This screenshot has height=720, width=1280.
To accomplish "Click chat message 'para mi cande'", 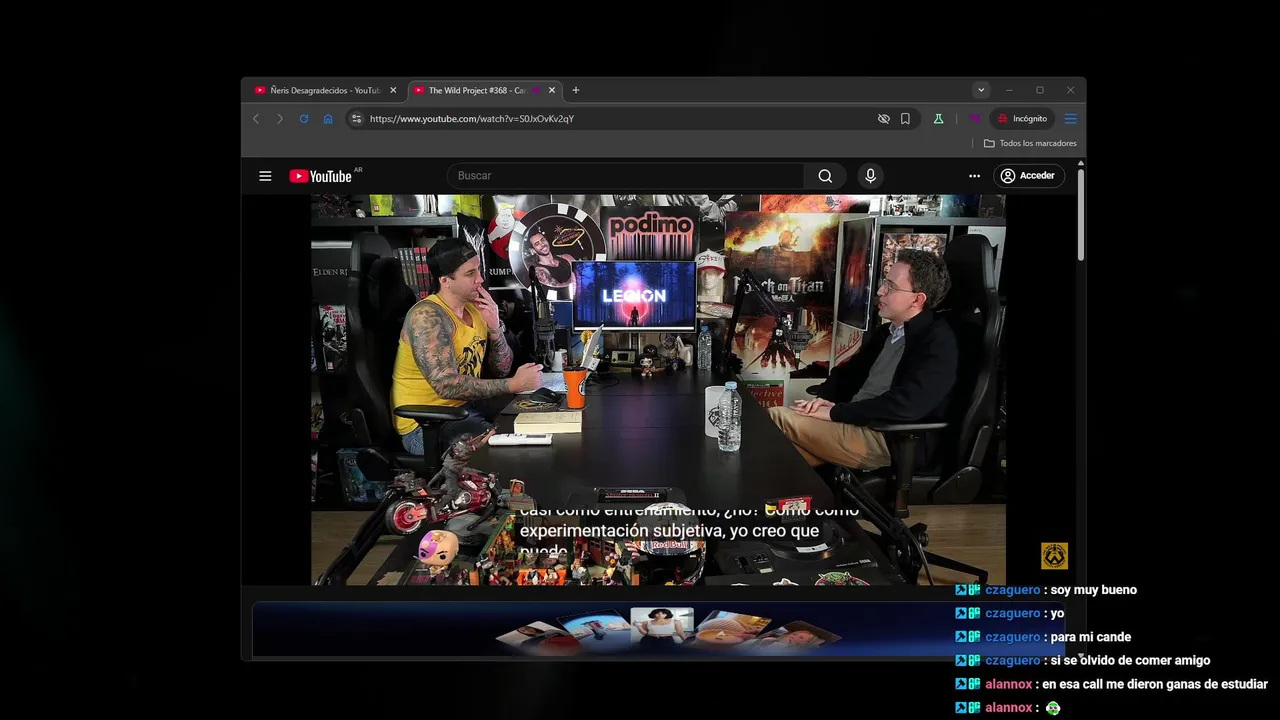I will 1090,637.
